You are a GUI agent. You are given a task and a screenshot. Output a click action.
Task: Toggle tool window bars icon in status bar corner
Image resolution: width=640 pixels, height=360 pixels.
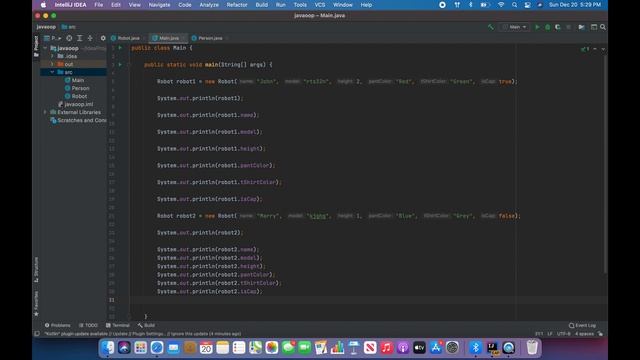pos(37,333)
